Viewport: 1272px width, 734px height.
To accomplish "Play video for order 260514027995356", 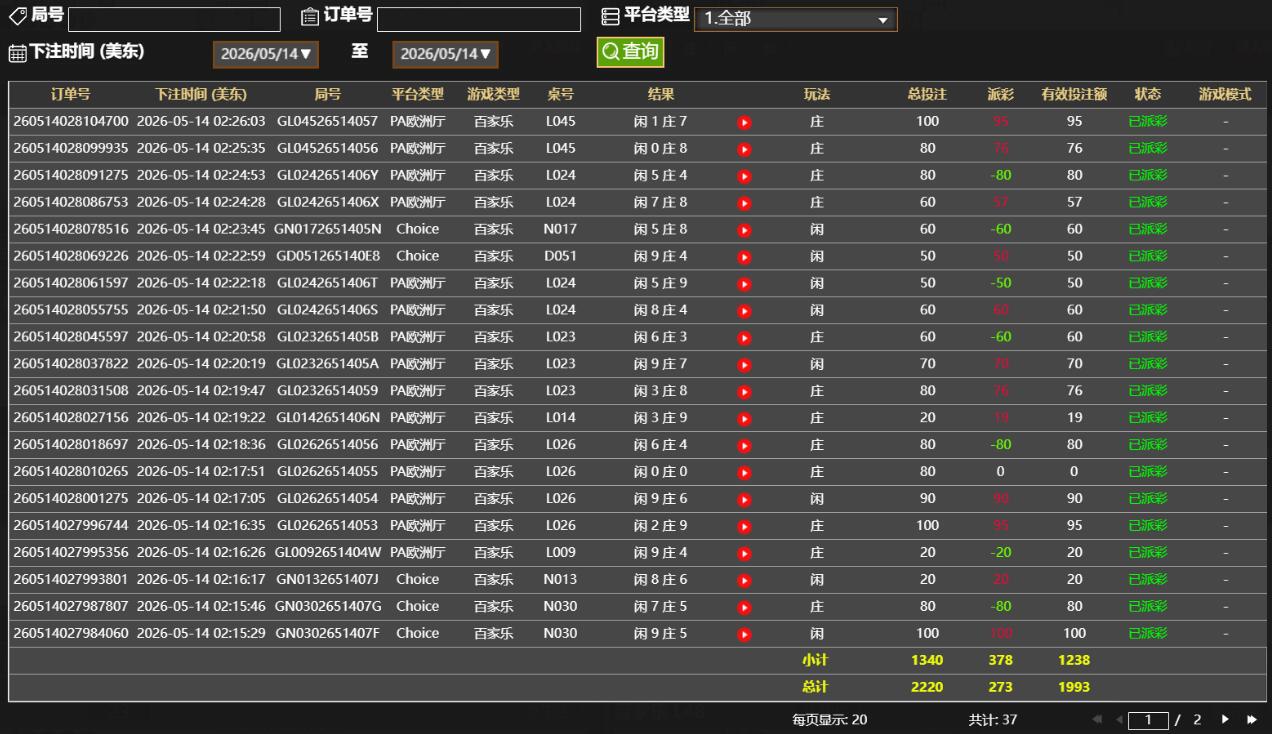I will pos(744,554).
